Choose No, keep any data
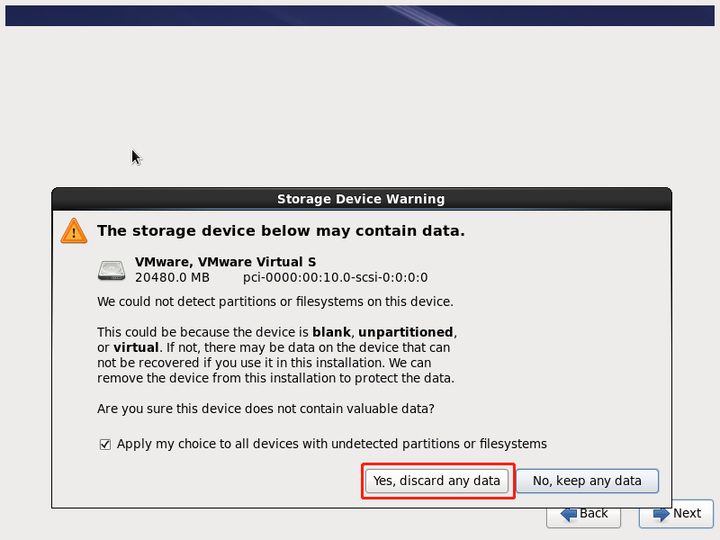 [587, 481]
